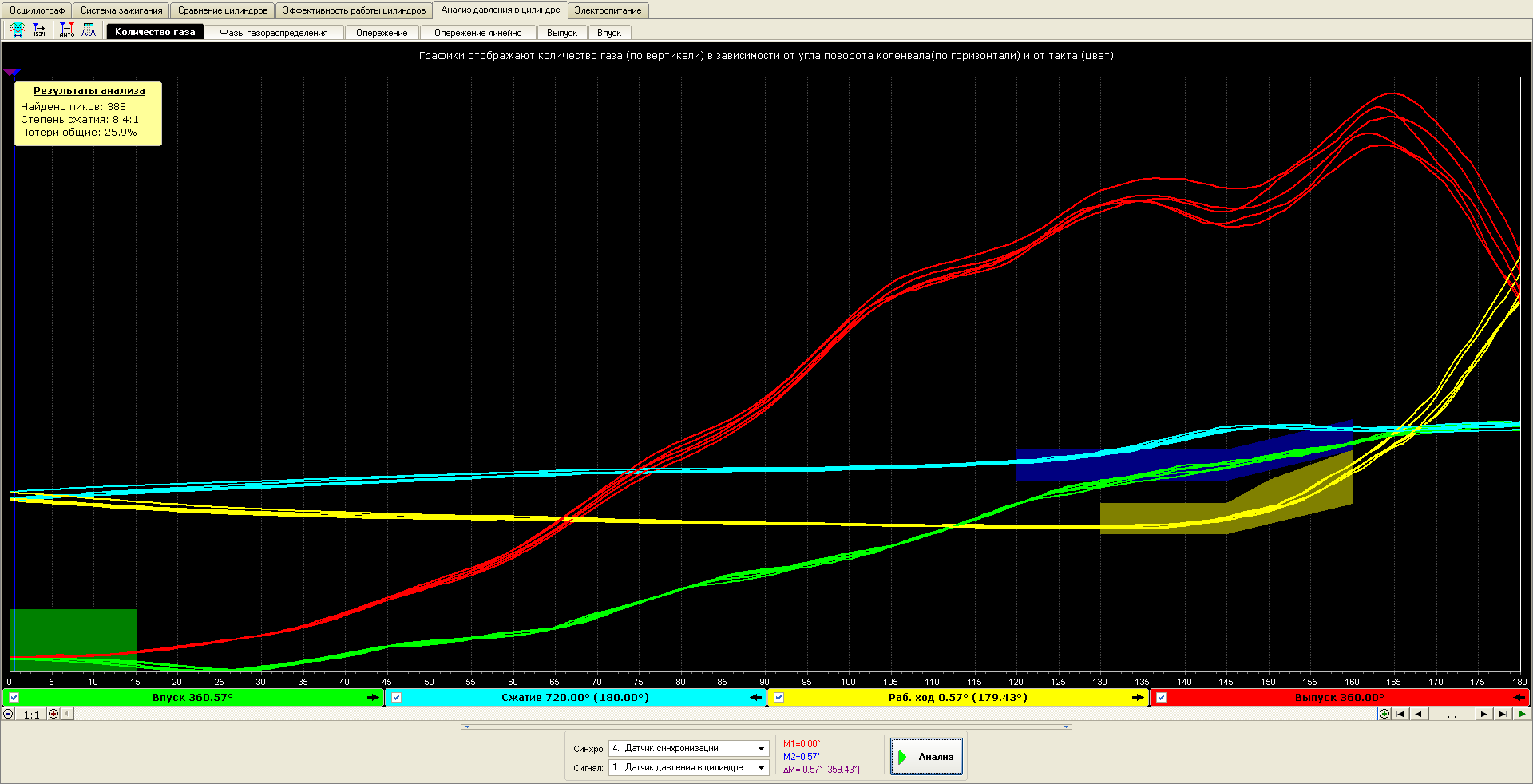Click the arrow on the Сжатие bar
The image size is (1533, 784).
756,698
